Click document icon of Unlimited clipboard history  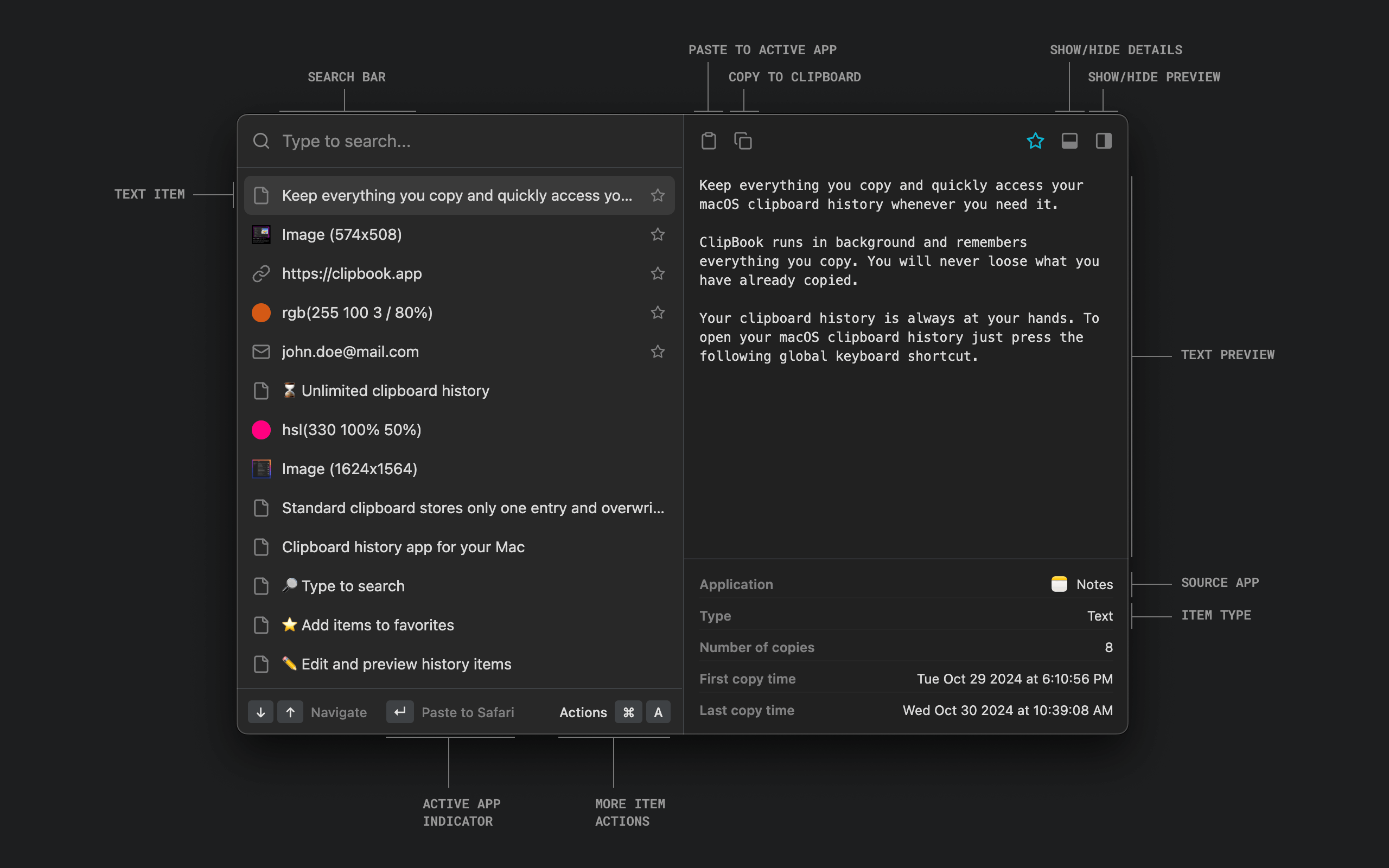pos(261,391)
